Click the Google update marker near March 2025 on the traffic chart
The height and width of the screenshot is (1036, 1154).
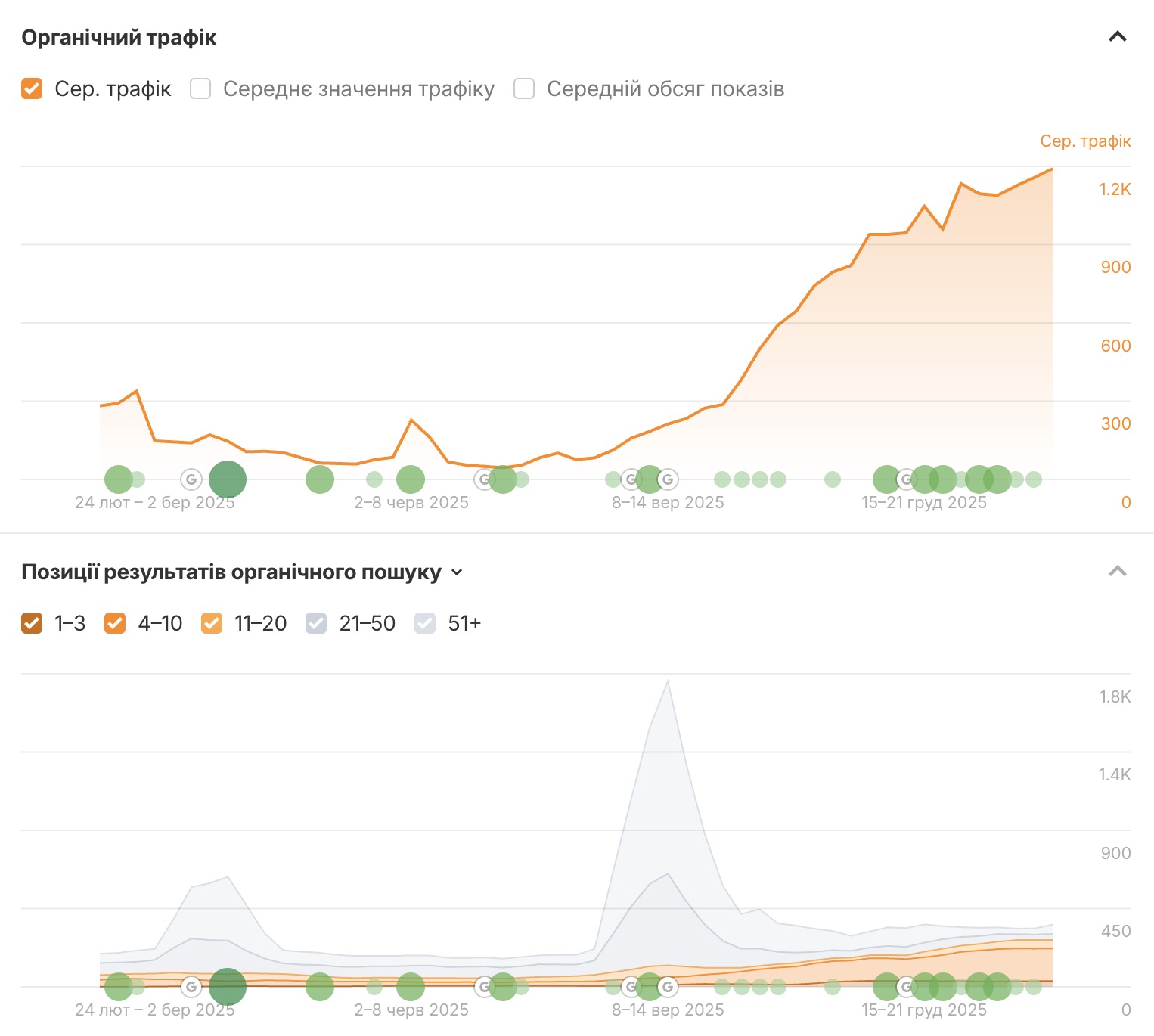[x=191, y=479]
